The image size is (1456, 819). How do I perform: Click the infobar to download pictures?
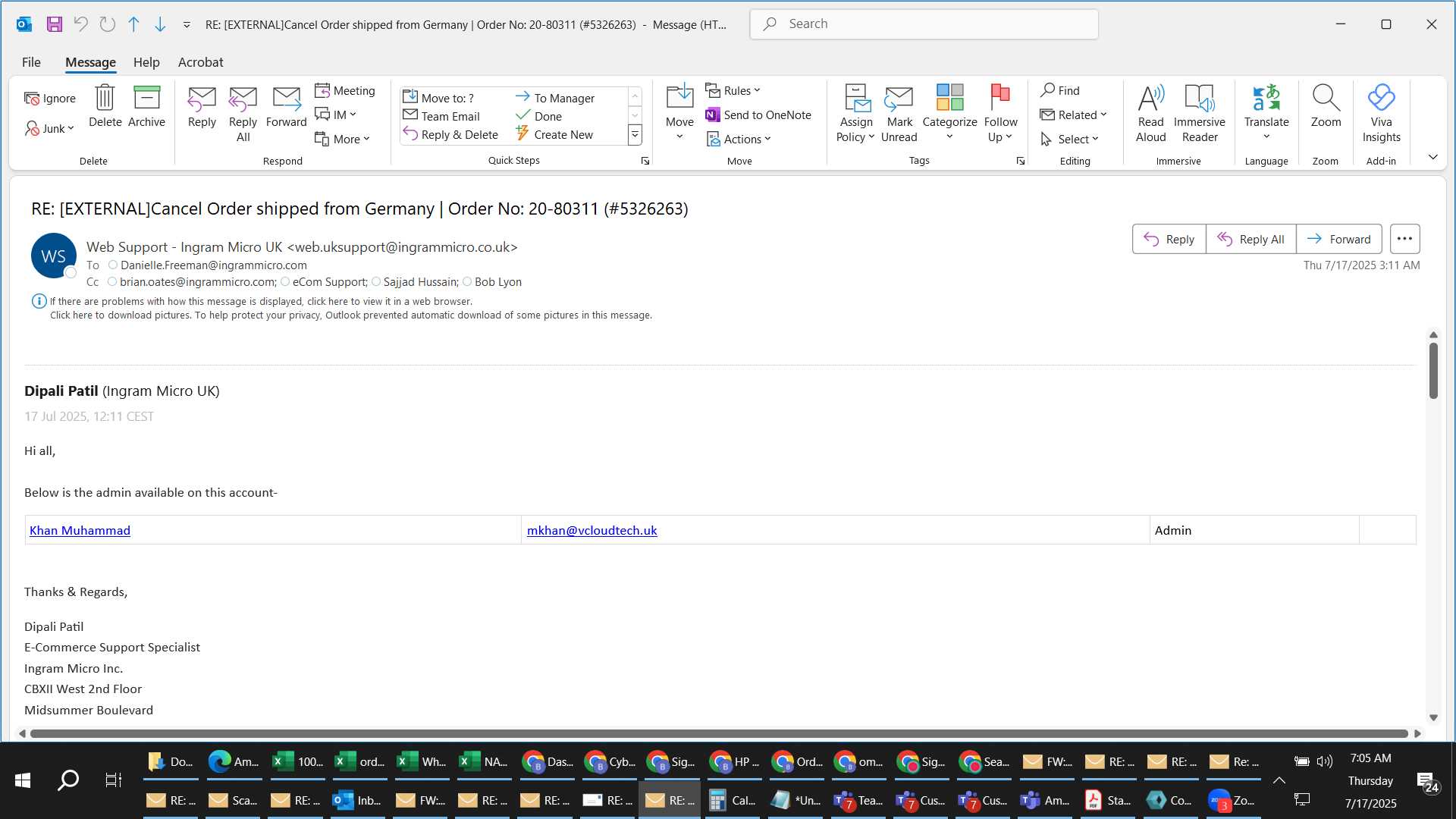click(350, 315)
